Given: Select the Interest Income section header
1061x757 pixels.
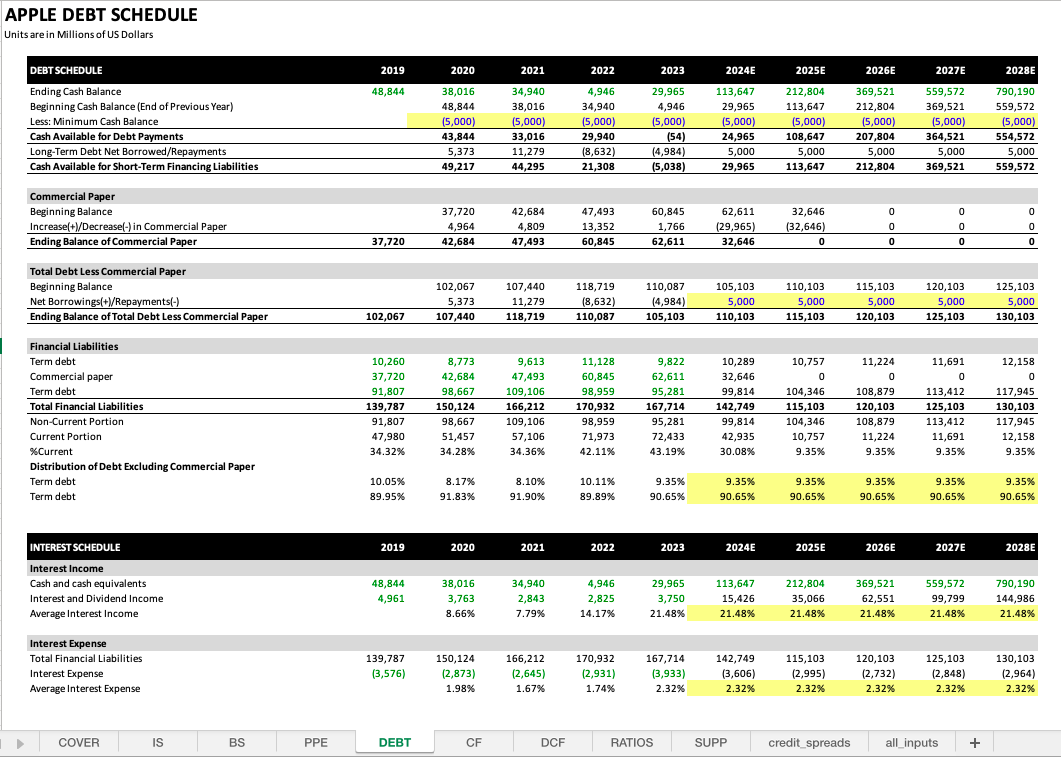Looking at the screenshot, I should [66, 569].
